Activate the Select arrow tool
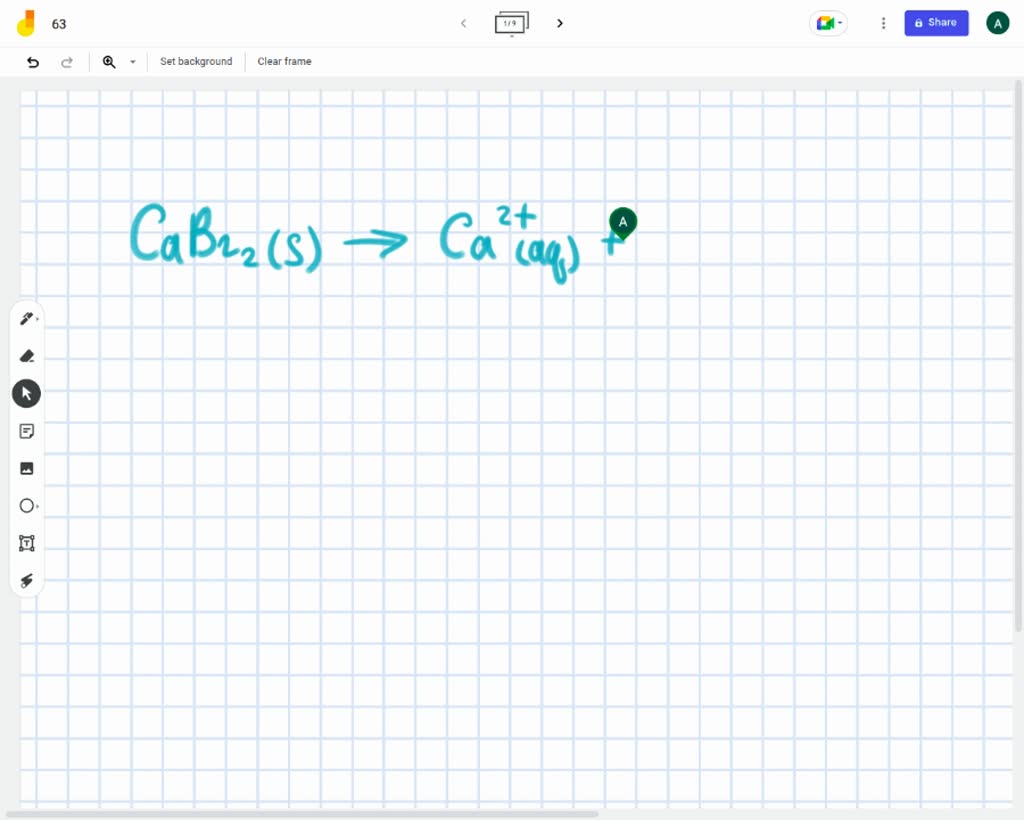This screenshot has width=1024, height=820. click(26, 393)
